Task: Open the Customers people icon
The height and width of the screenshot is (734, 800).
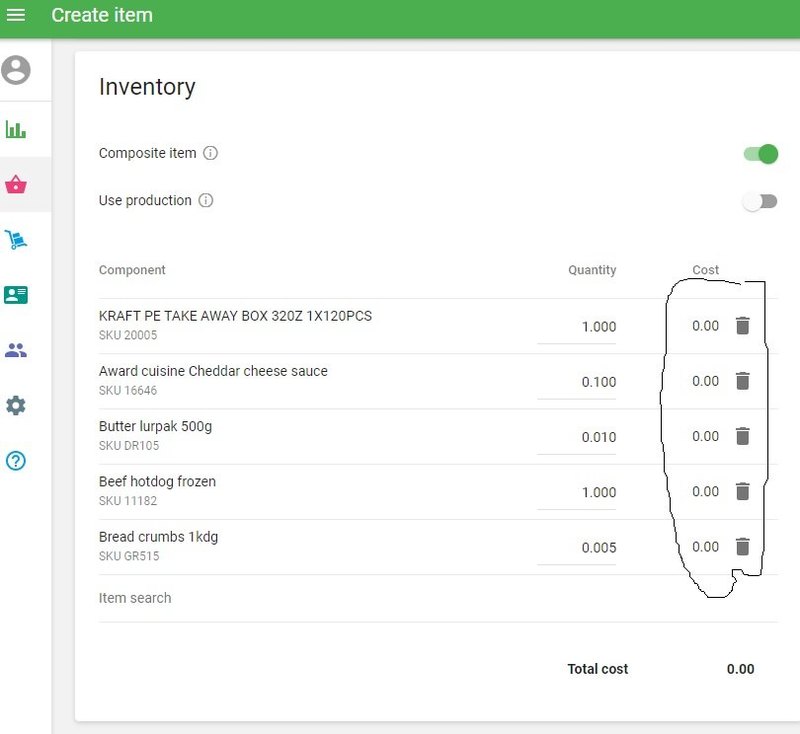Action: (x=16, y=351)
